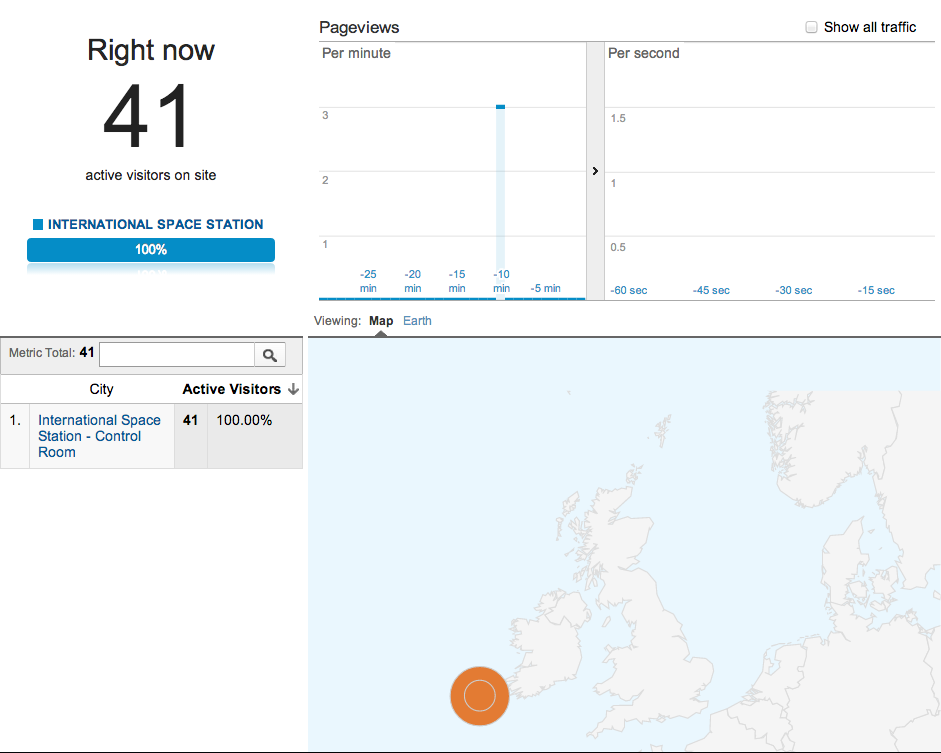Viewport: 941px width, 753px height.
Task: Click the orange visitor location marker on map
Action: (480, 696)
